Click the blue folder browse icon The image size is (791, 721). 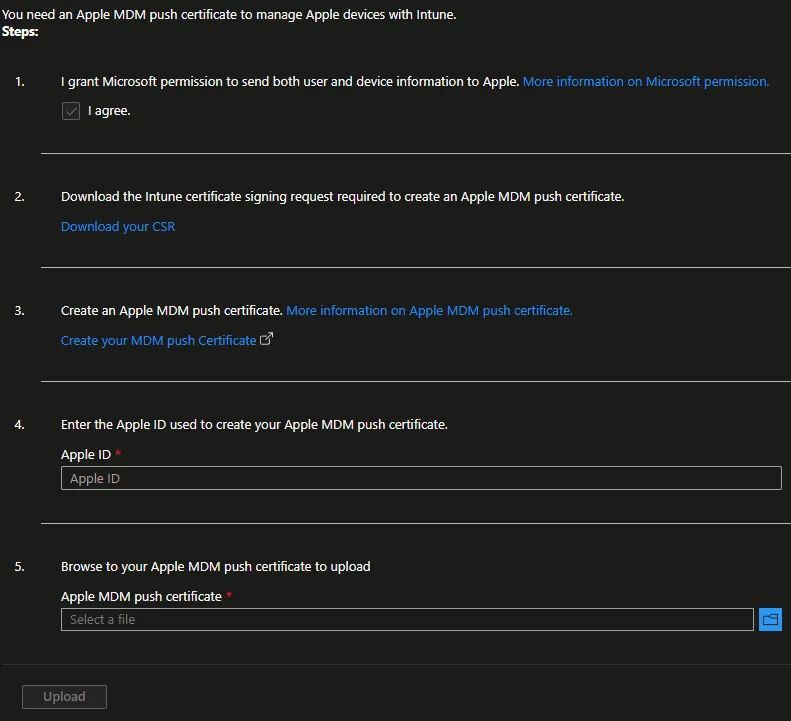770,620
